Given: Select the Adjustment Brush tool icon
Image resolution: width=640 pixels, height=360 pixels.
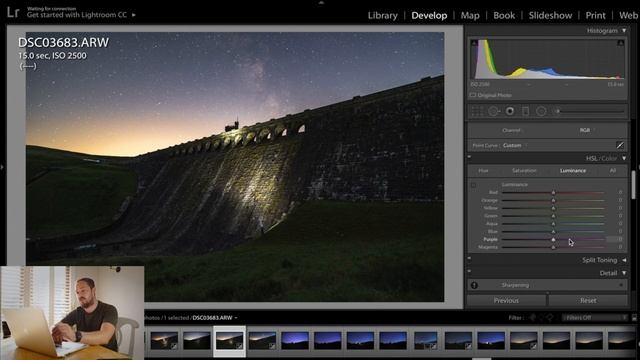Looking at the screenshot, I should pos(557,111).
